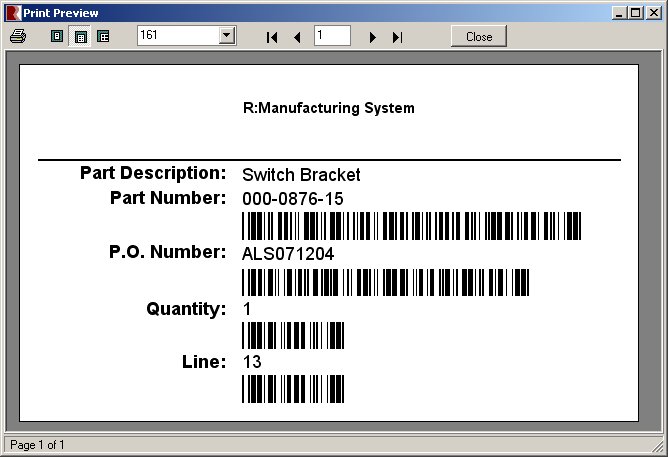
Task: Click the Print Preview window app icon
Action: point(13,13)
